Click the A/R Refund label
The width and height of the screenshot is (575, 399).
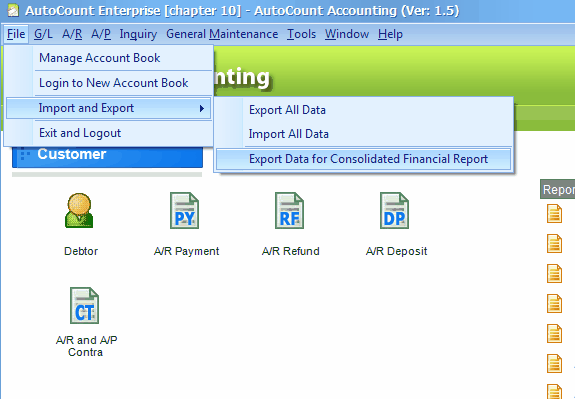[x=290, y=251]
